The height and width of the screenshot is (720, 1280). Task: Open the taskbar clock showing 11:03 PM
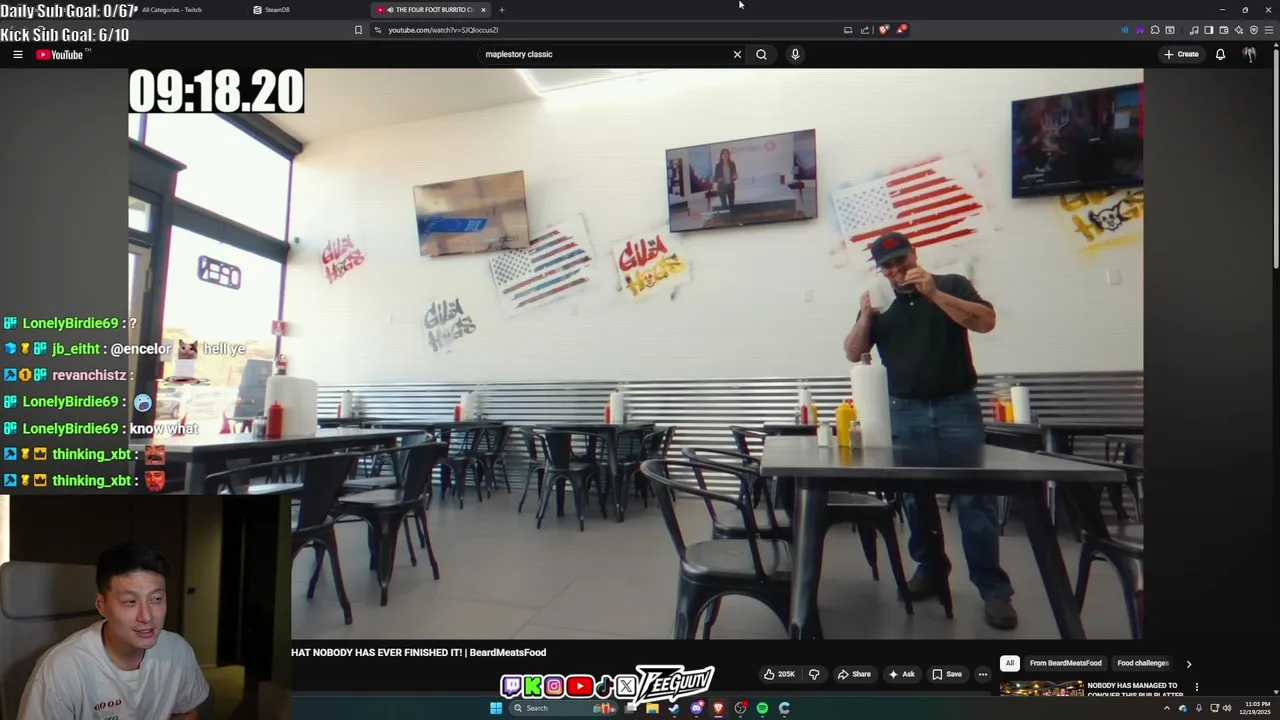pos(1254,708)
